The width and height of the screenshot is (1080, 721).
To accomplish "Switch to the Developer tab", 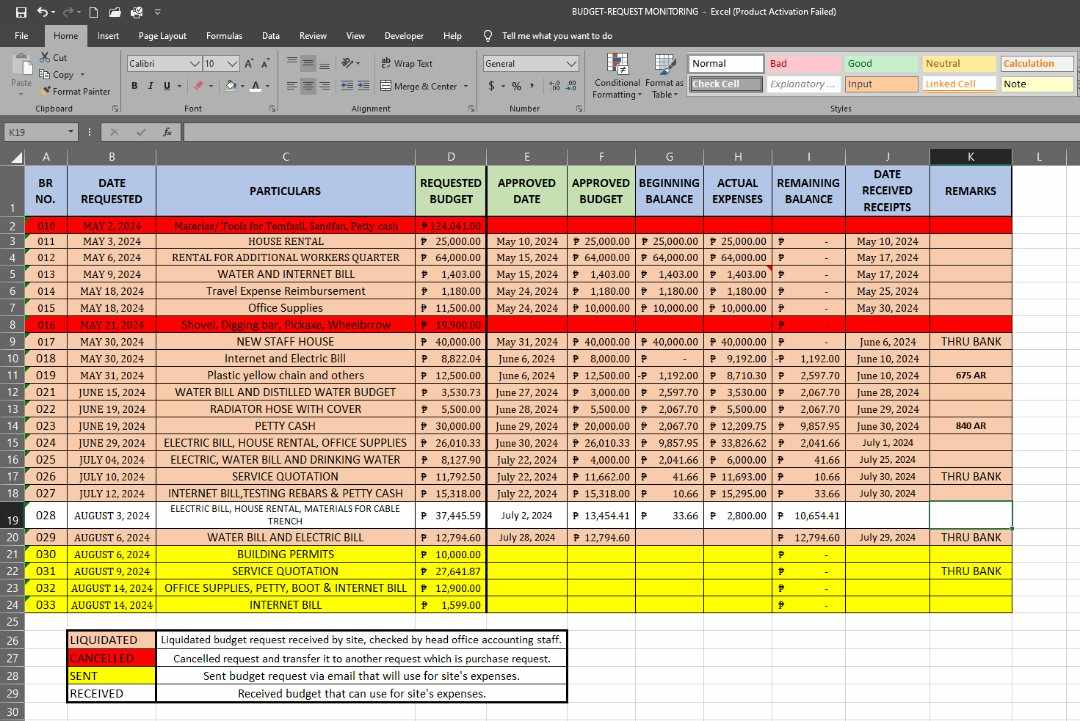I will [x=404, y=36].
